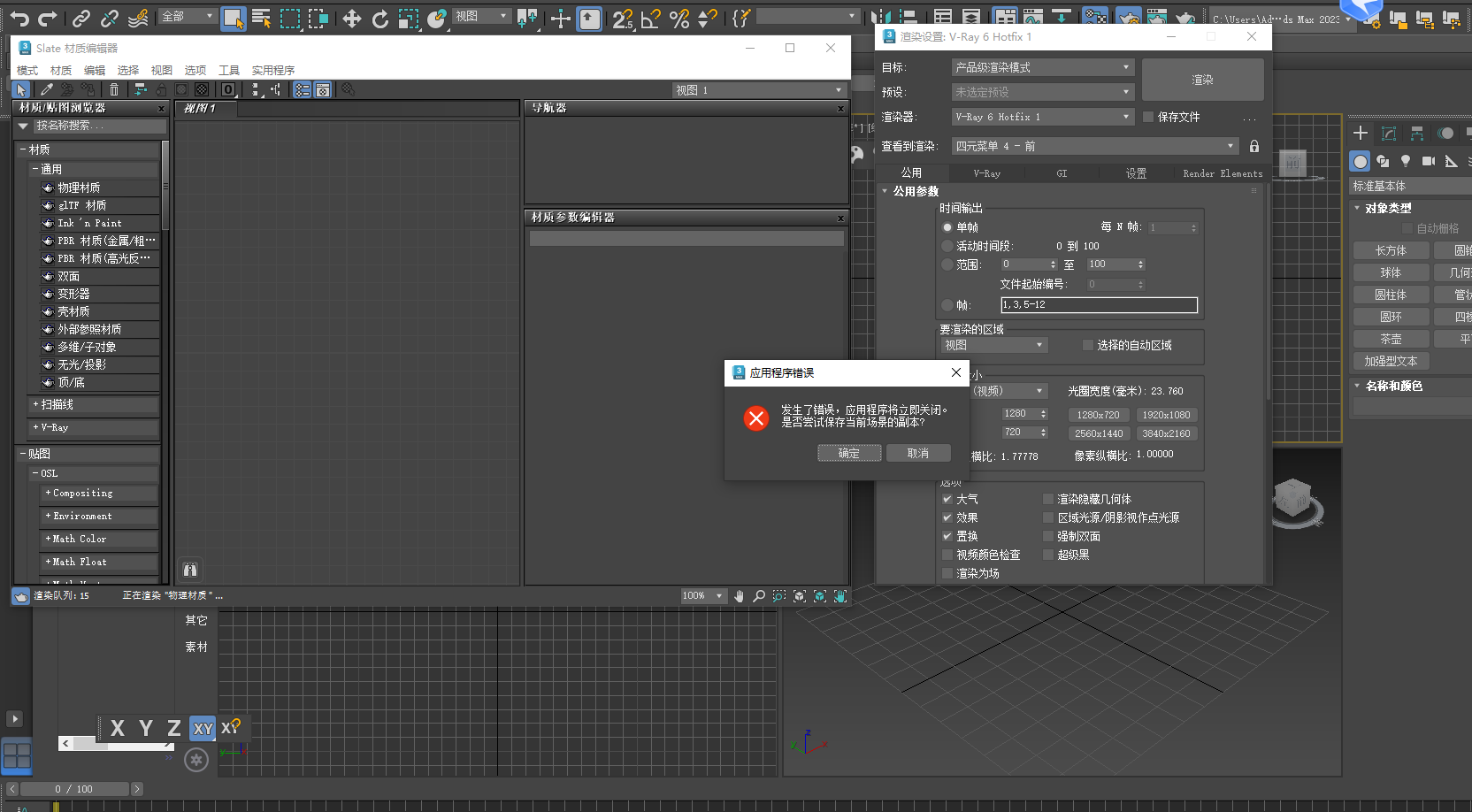Image resolution: width=1472 pixels, height=812 pixels.
Task: Toggle the Percent Snap icon
Action: 679,19
